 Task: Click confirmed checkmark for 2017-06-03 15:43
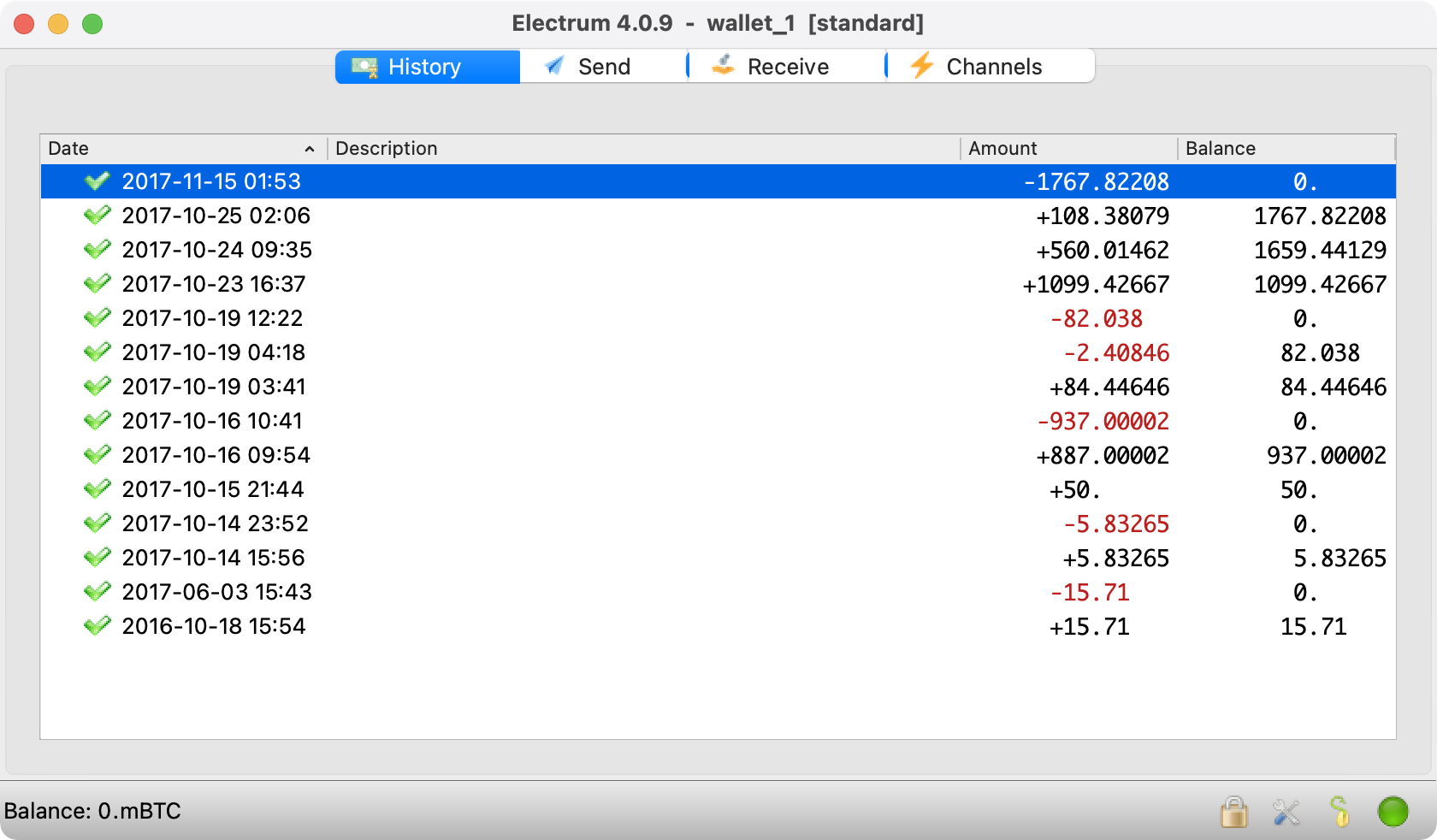(x=98, y=591)
